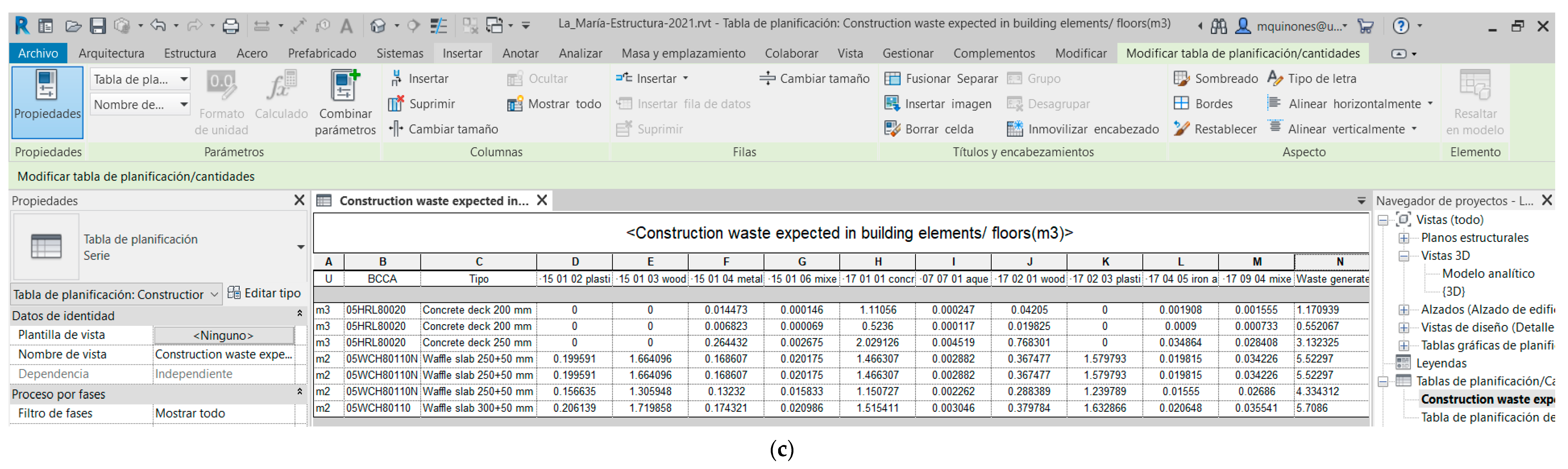Click the Nombre de vista value field

point(223,355)
